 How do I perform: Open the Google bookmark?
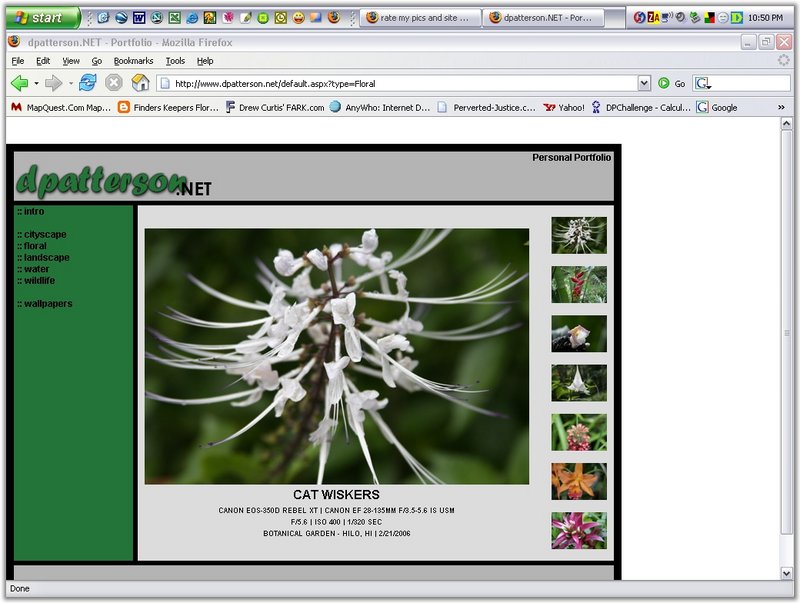(x=717, y=108)
